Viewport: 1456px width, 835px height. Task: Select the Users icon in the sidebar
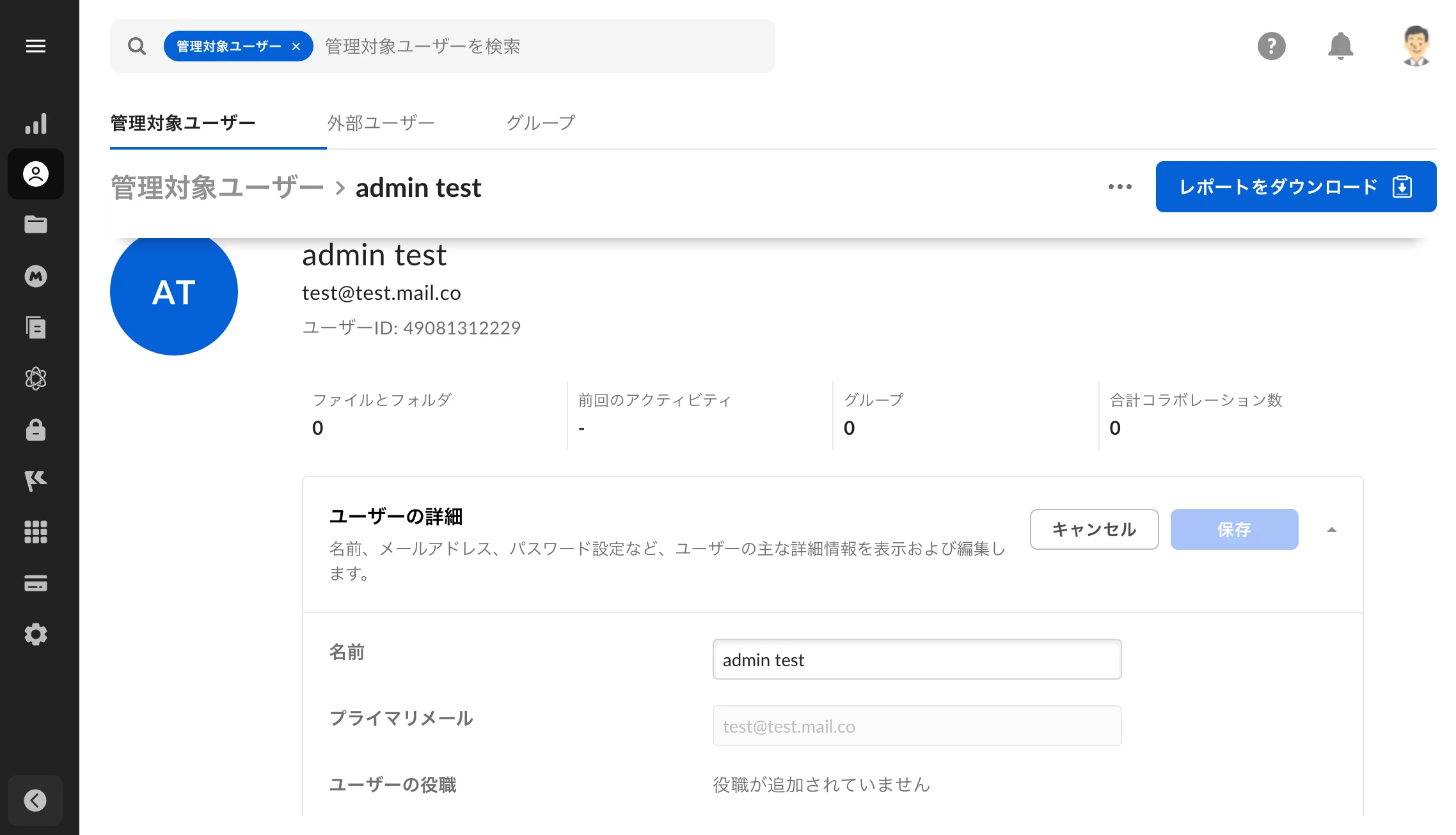36,174
